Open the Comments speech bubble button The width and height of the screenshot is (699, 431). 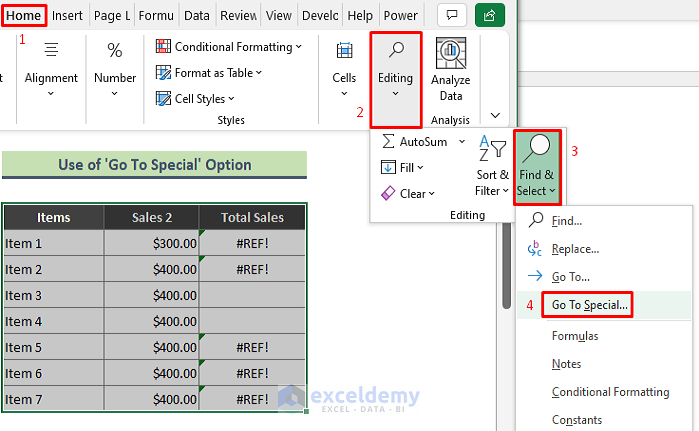(x=452, y=15)
